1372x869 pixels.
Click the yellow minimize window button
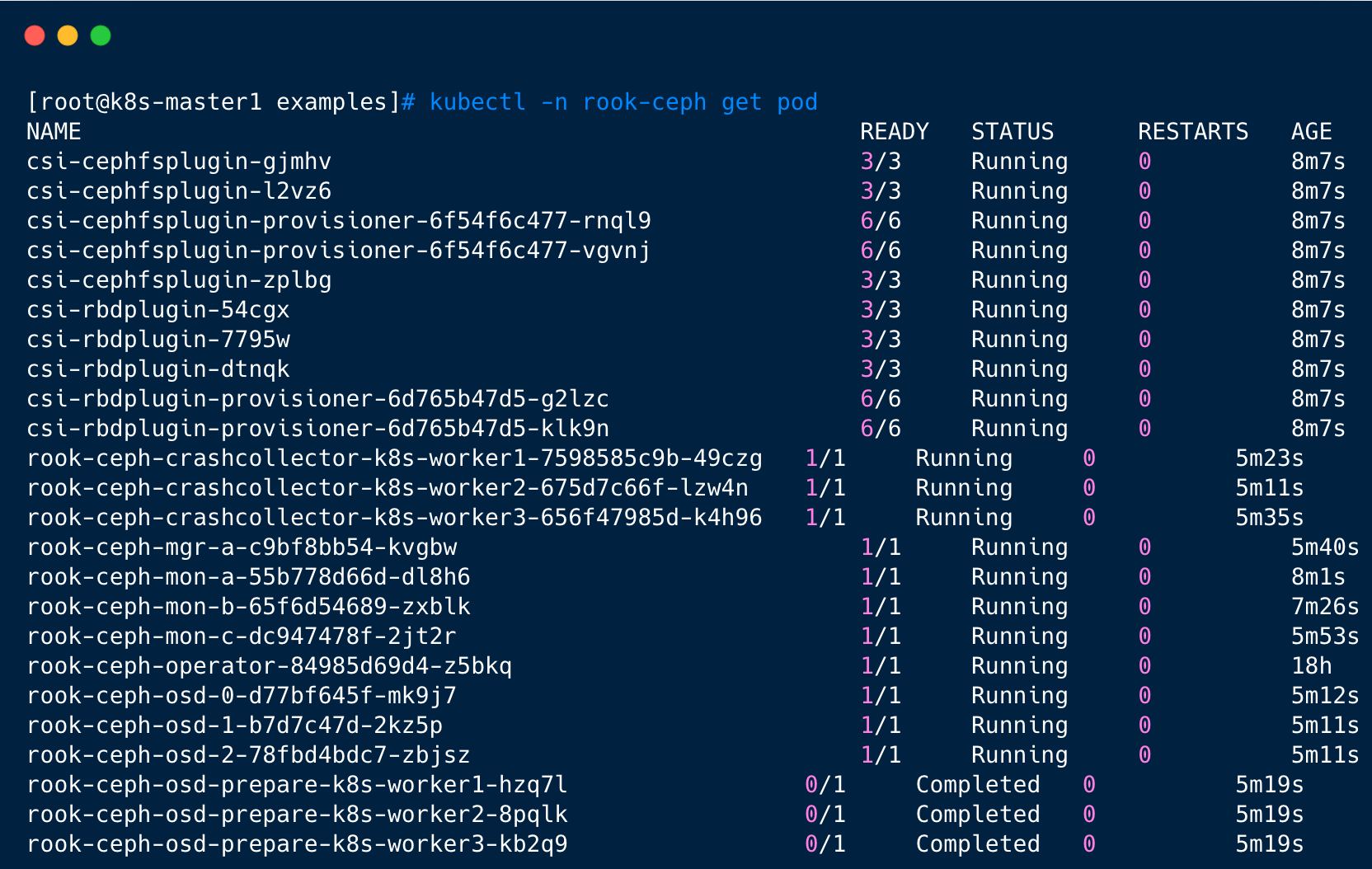(68, 35)
